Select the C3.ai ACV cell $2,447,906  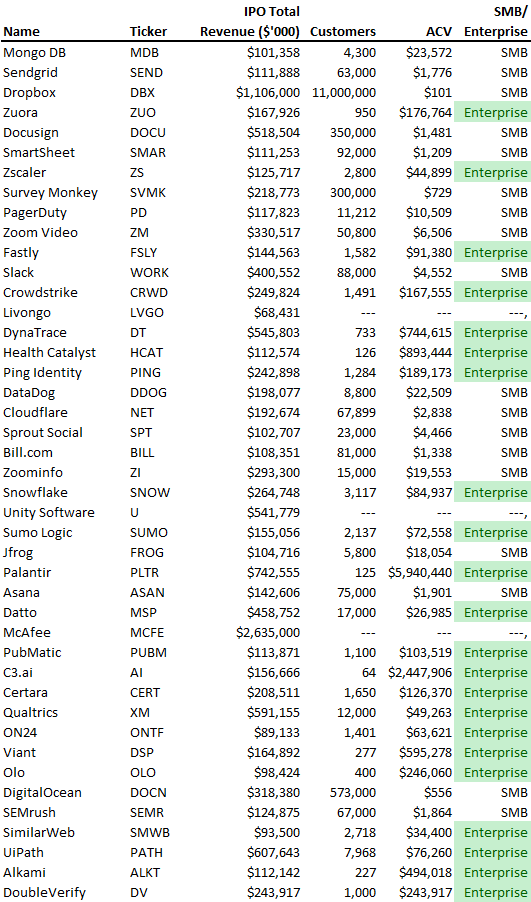click(x=420, y=672)
